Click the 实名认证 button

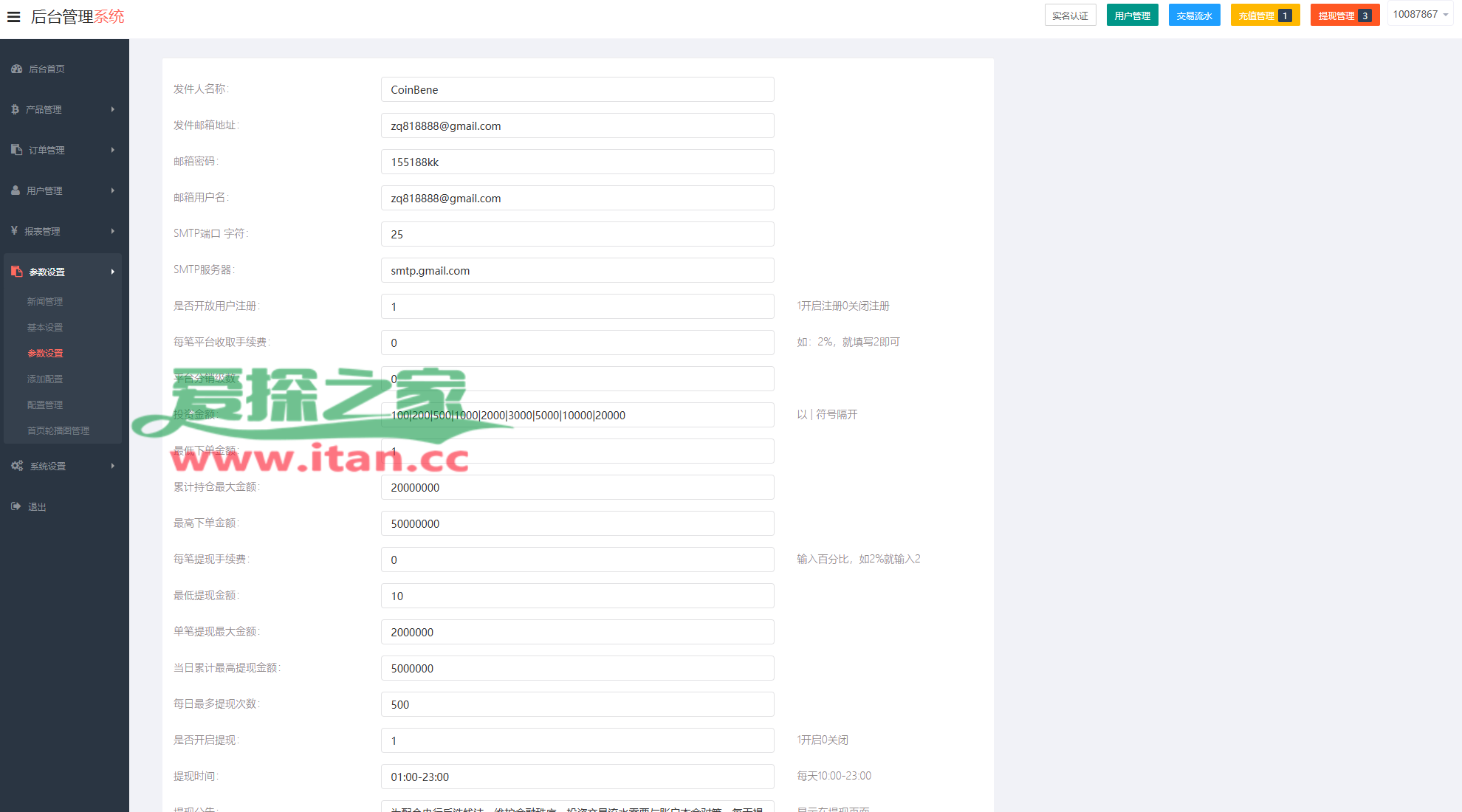click(x=1070, y=16)
